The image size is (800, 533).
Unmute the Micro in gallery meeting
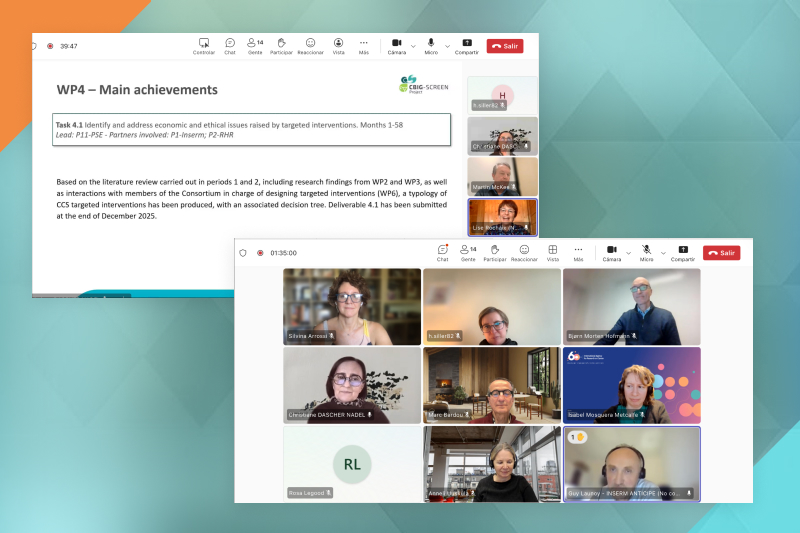(646, 252)
